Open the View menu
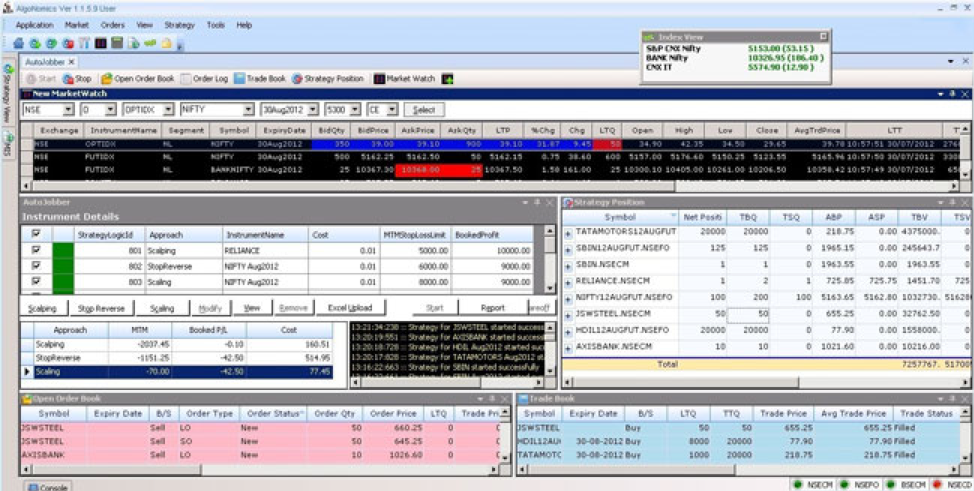This screenshot has width=974, height=491. [x=145, y=25]
